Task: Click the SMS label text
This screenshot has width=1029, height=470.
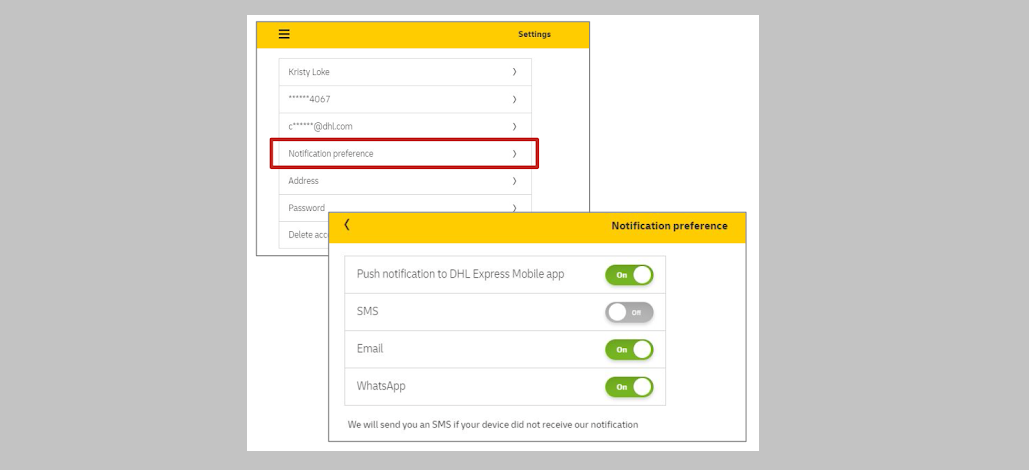Action: [368, 312]
